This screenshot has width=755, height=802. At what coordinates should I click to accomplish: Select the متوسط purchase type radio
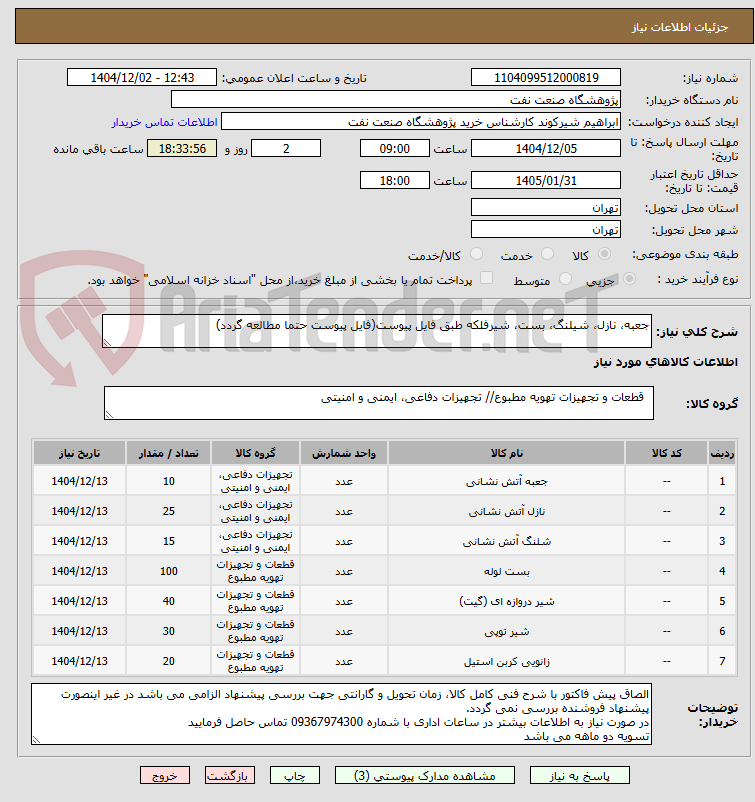[565, 278]
